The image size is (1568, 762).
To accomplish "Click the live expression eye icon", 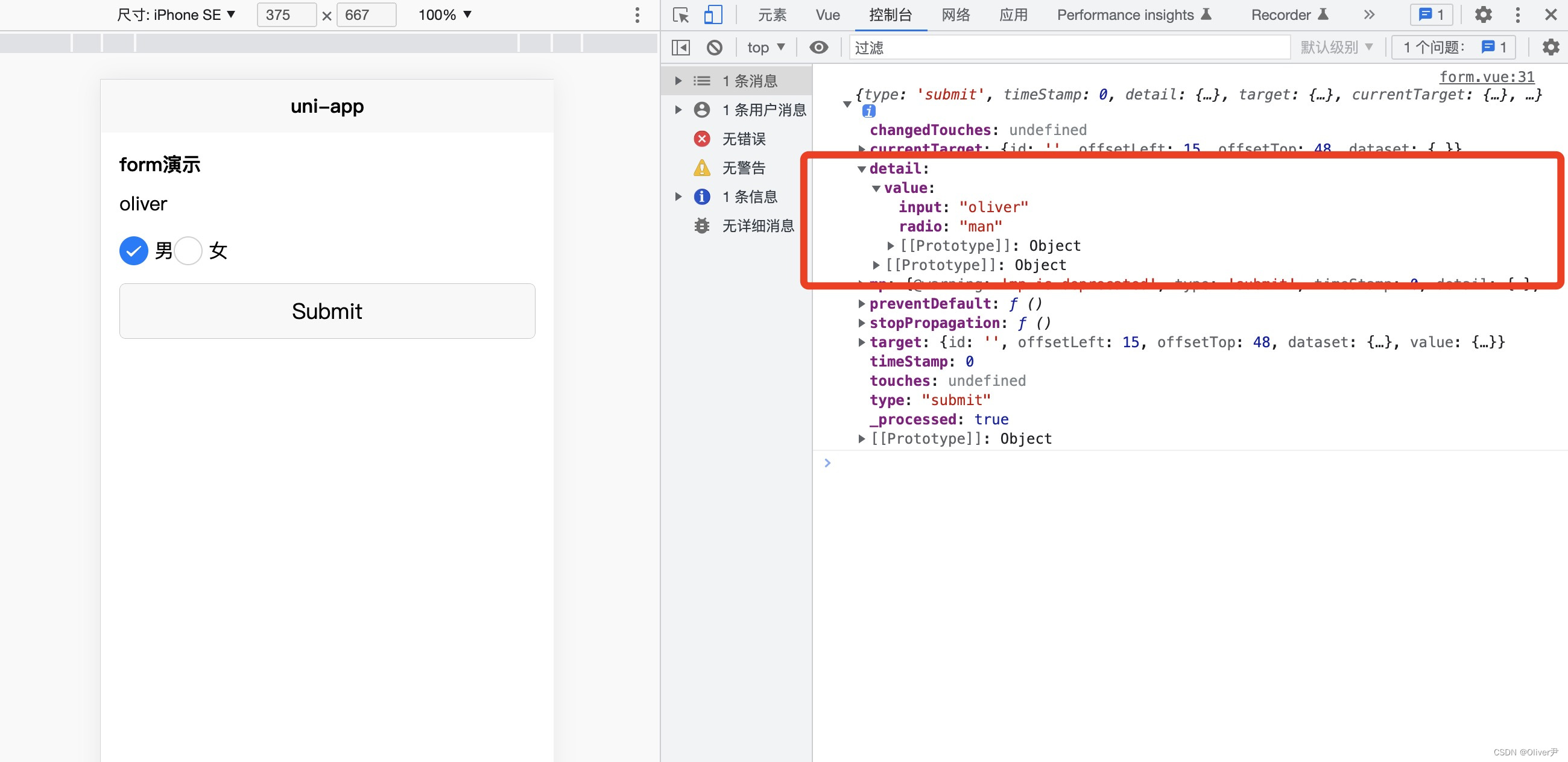I will point(818,47).
